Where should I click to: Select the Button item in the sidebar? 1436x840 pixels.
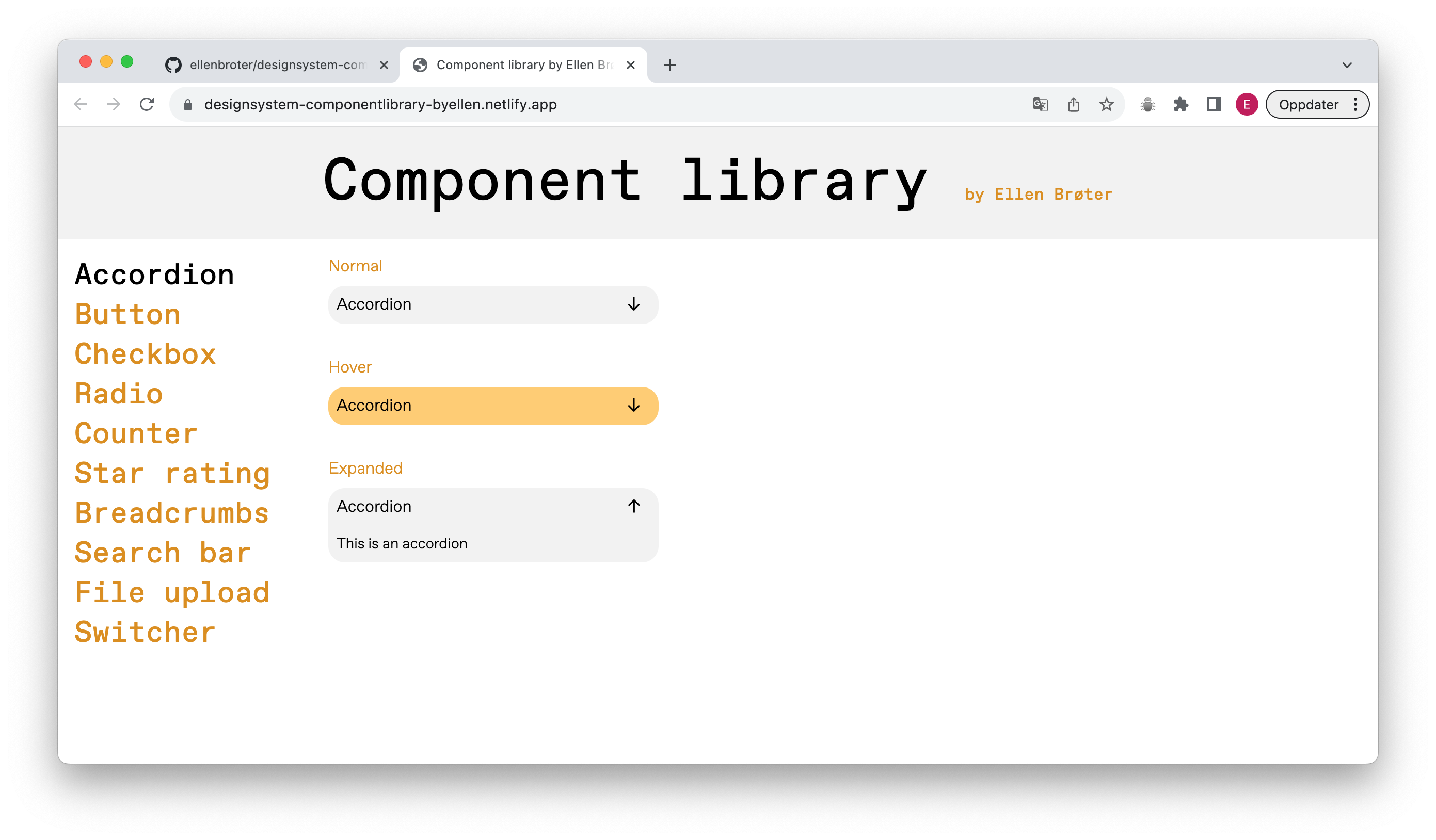tap(128, 313)
